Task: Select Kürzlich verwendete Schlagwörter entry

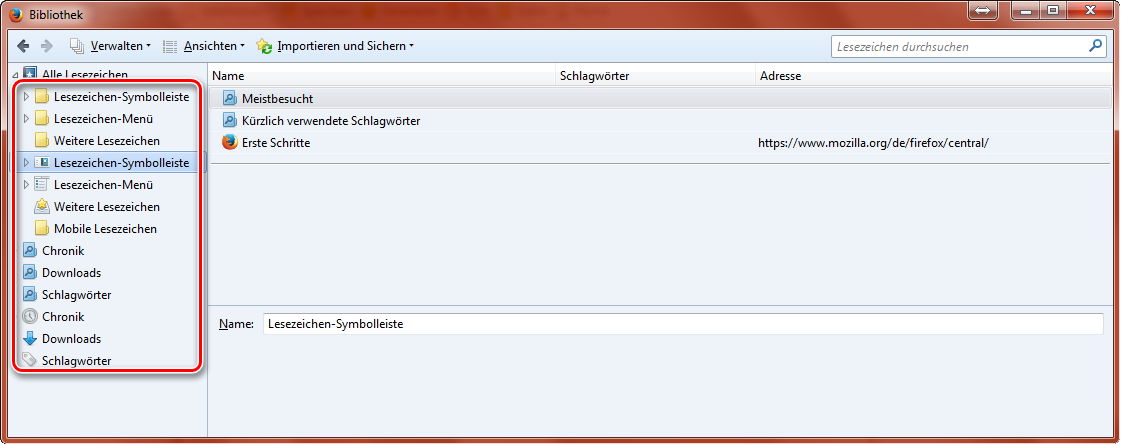Action: [x=330, y=121]
